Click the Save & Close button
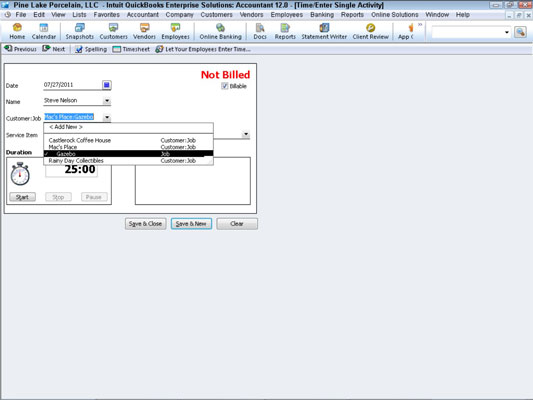The height and width of the screenshot is (400, 533). coord(145,224)
